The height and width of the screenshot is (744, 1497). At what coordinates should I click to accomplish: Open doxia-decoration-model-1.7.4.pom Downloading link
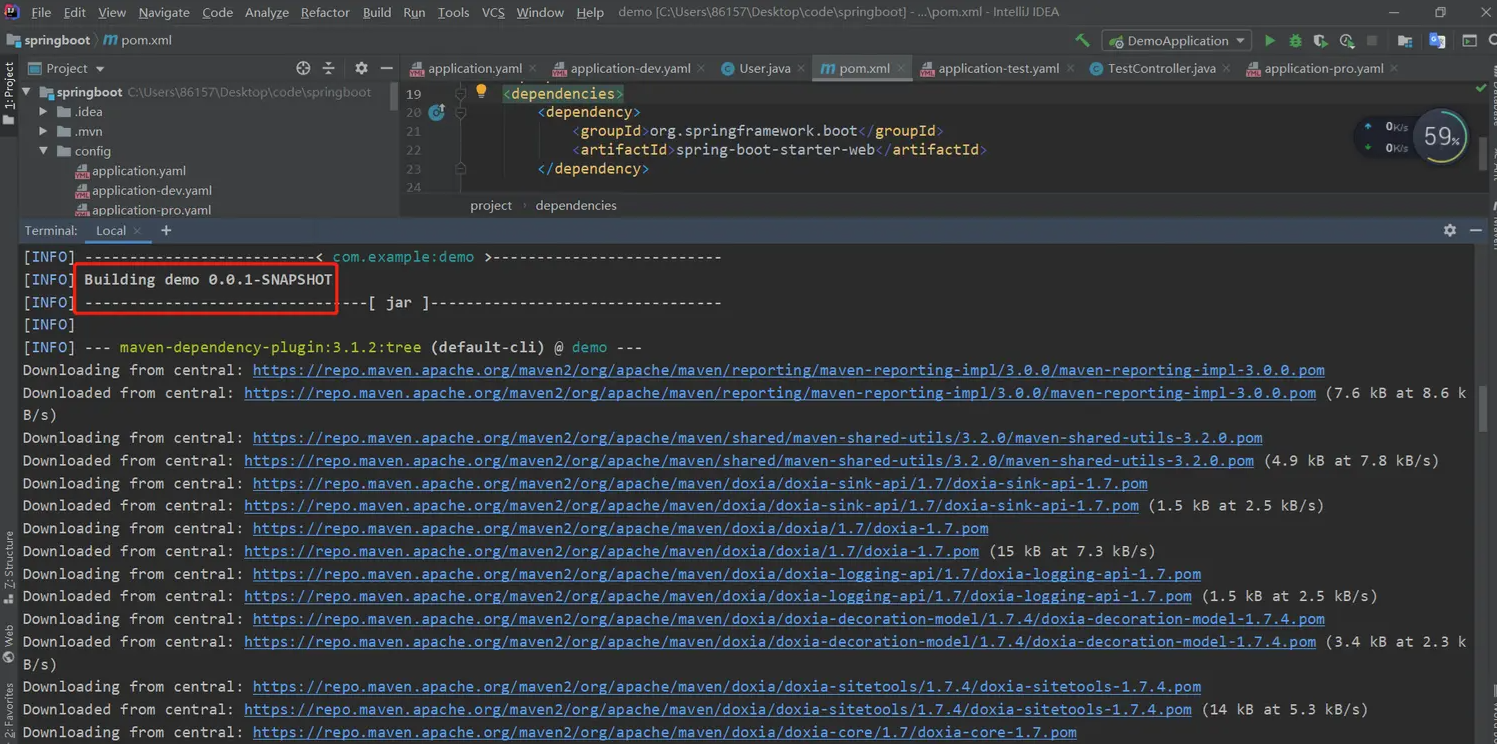[788, 619]
